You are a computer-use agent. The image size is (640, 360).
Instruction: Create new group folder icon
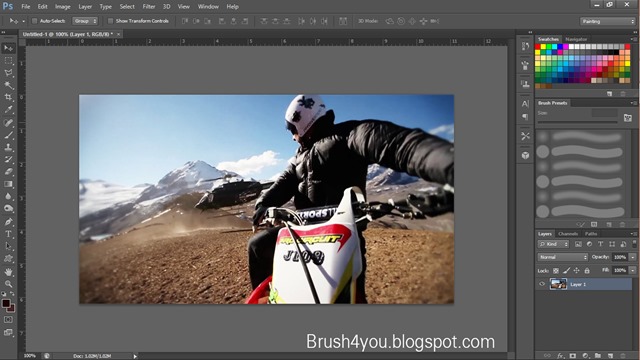[x=598, y=356]
